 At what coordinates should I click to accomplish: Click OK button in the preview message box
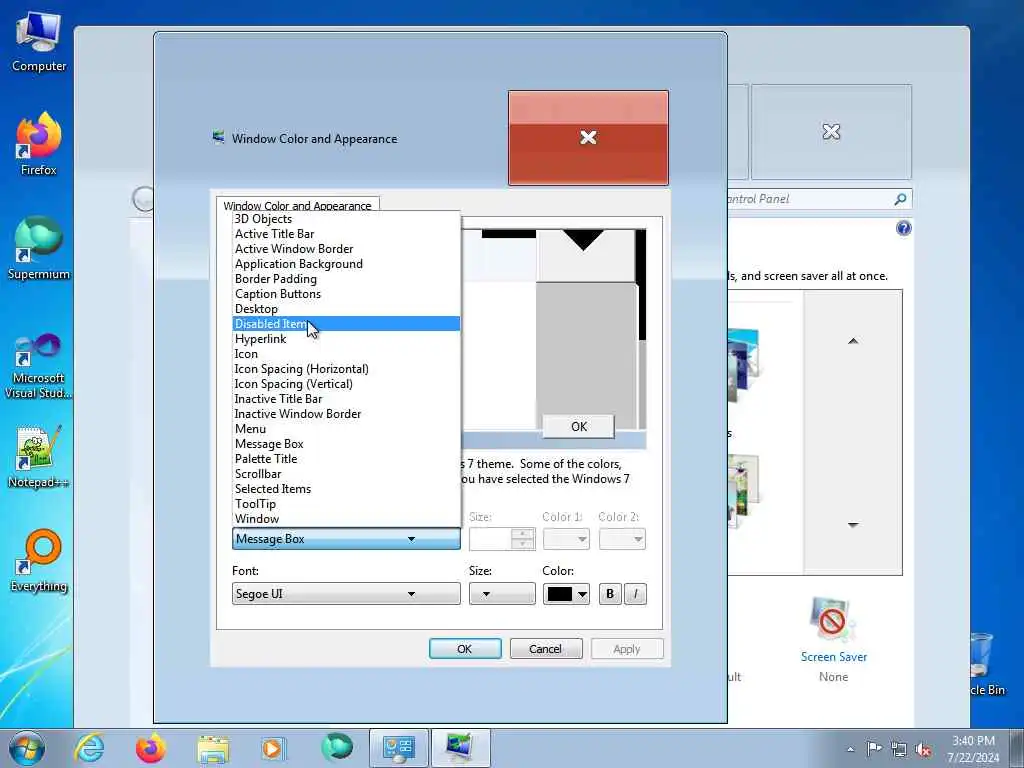[579, 426]
